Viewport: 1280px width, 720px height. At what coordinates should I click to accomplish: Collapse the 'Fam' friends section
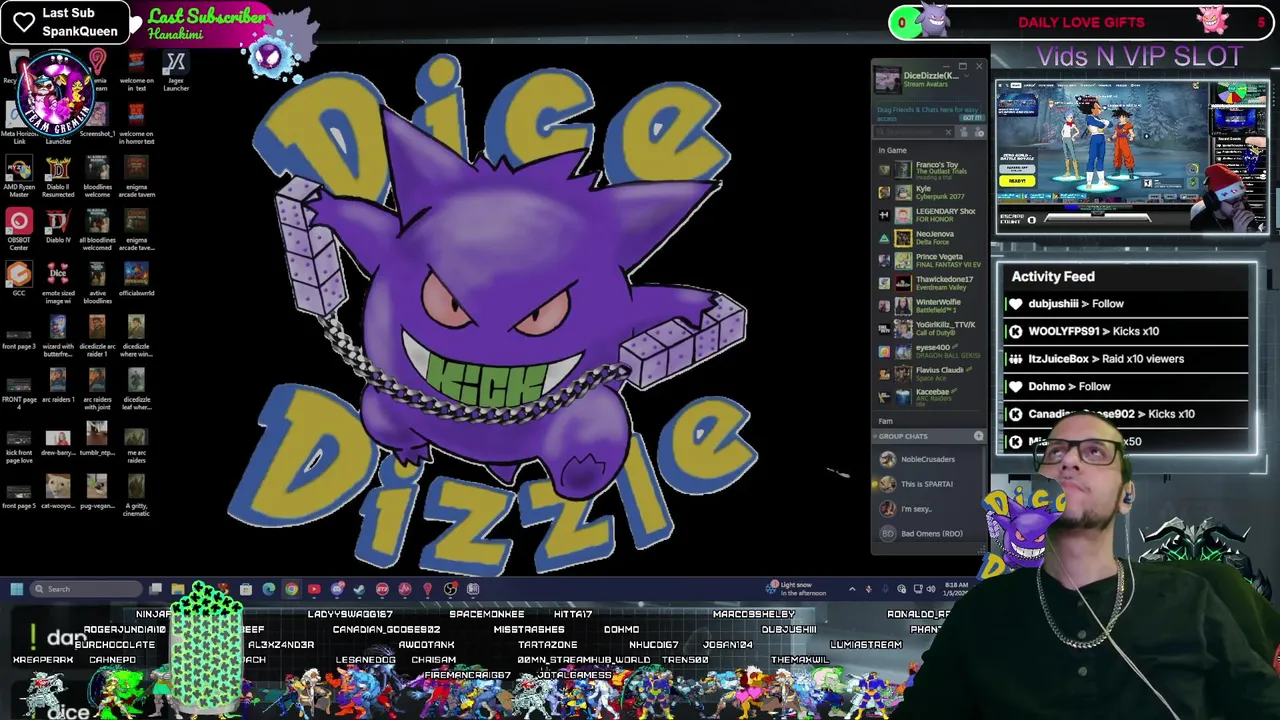pyautogui.click(x=885, y=421)
